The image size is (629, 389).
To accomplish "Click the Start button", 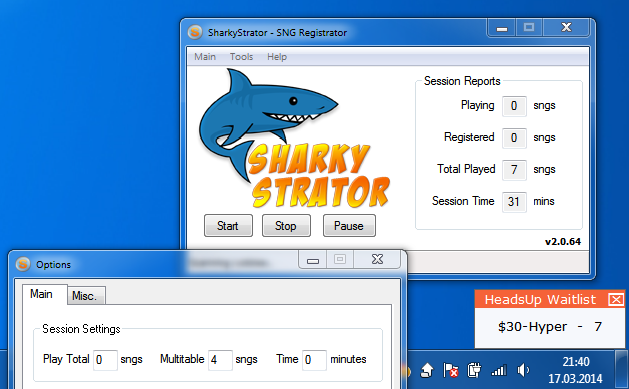I will [228, 225].
